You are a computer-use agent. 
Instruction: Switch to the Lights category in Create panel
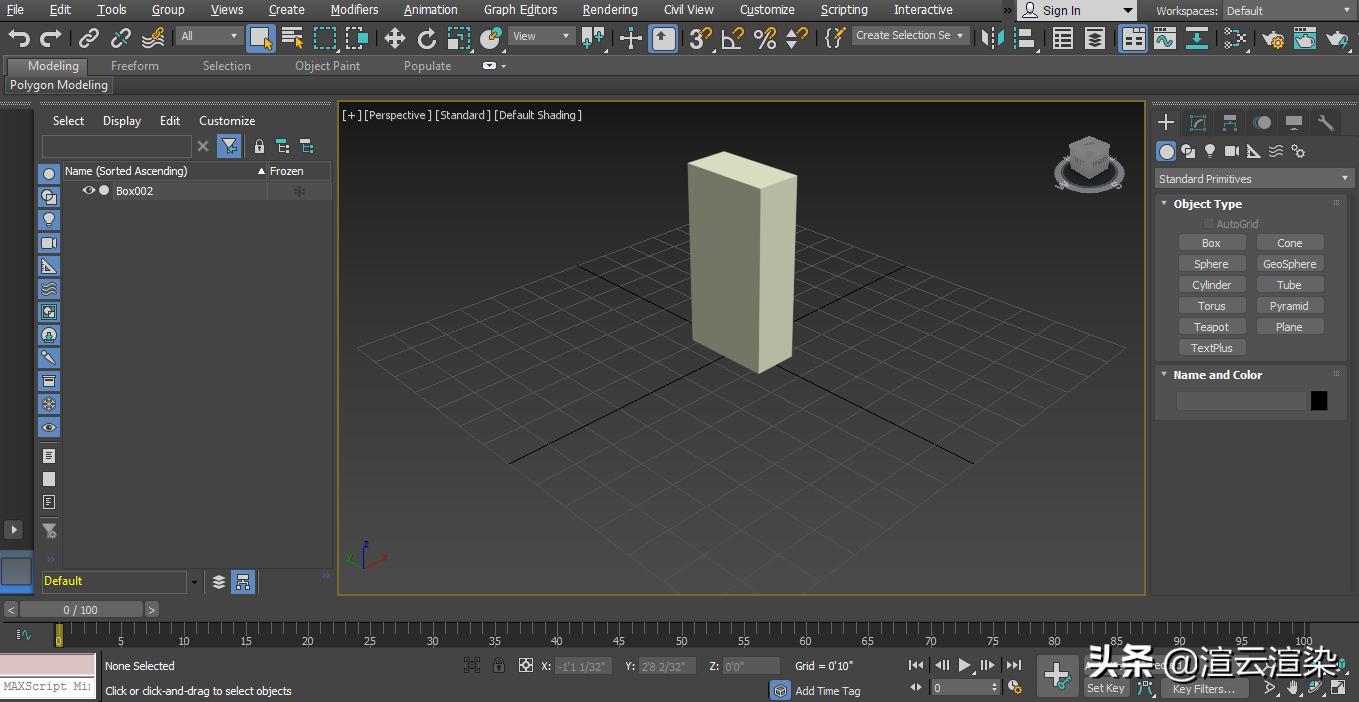point(1211,151)
